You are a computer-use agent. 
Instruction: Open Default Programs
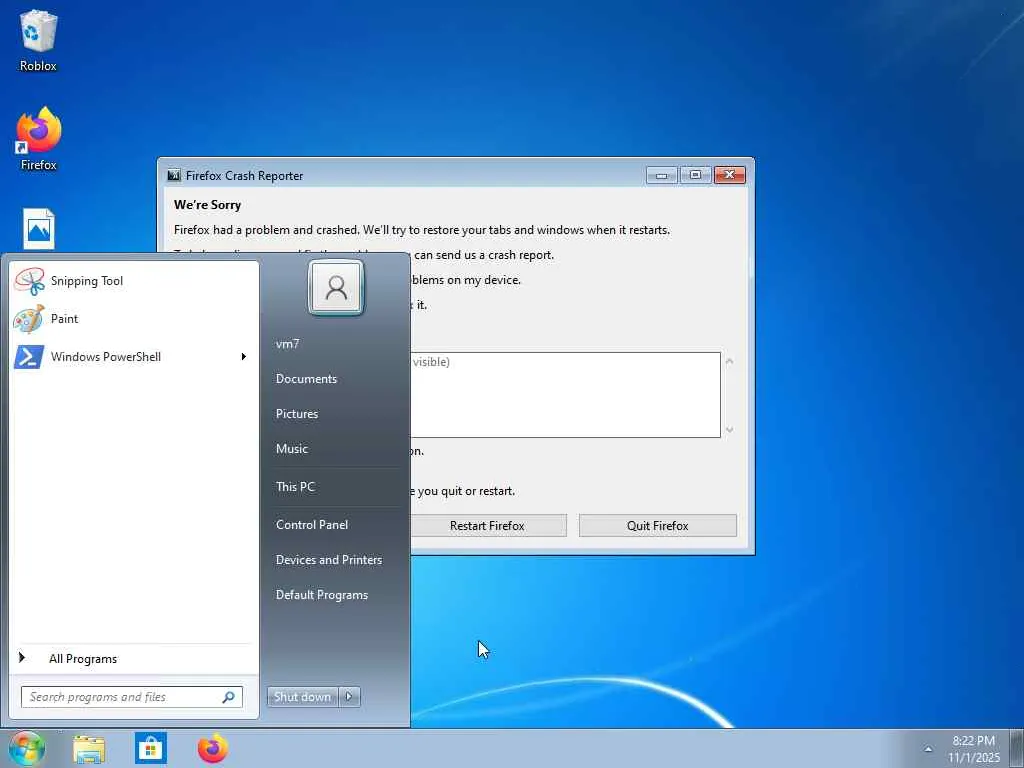point(321,595)
